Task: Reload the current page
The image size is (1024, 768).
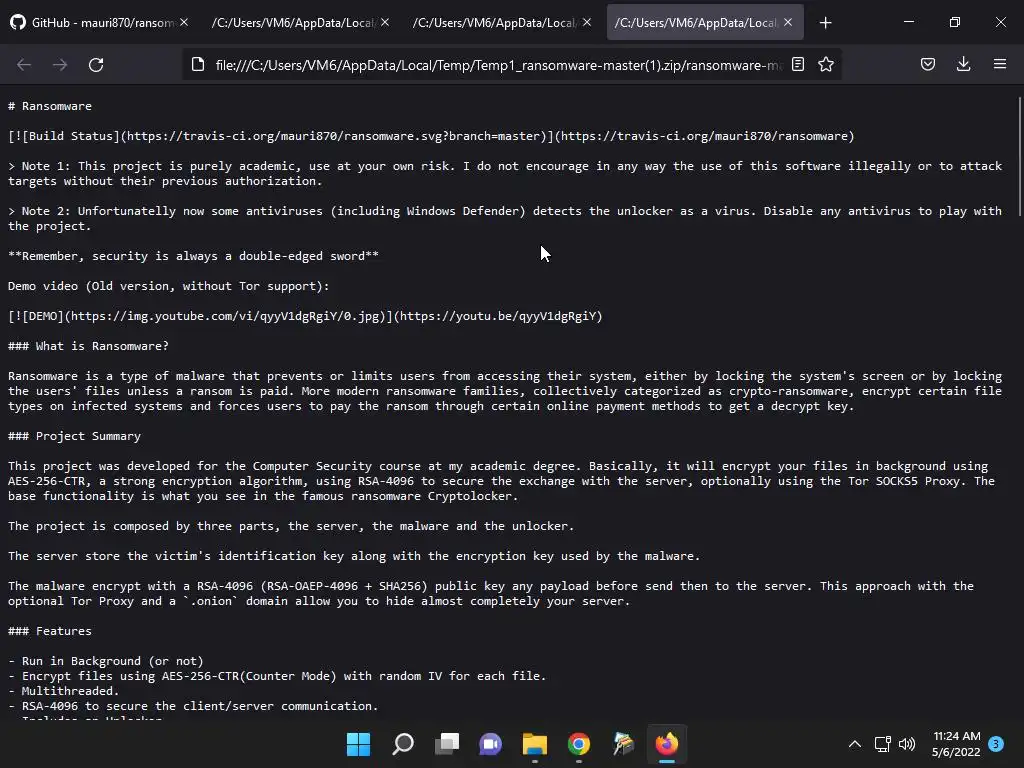Action: coord(96,65)
